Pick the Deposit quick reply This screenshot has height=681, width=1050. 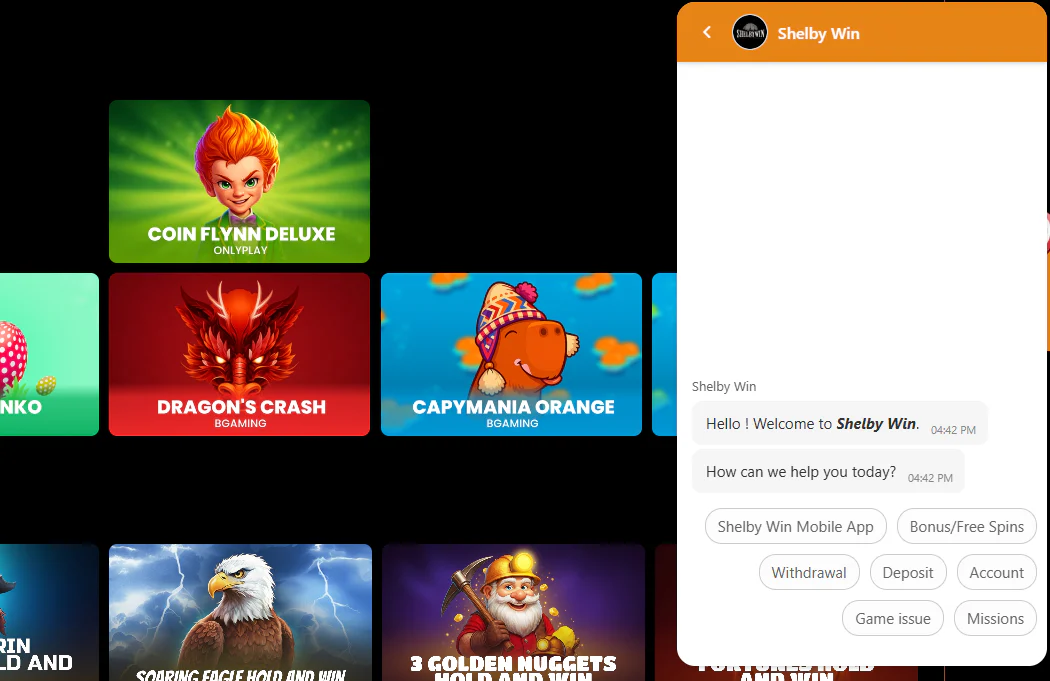(x=908, y=573)
